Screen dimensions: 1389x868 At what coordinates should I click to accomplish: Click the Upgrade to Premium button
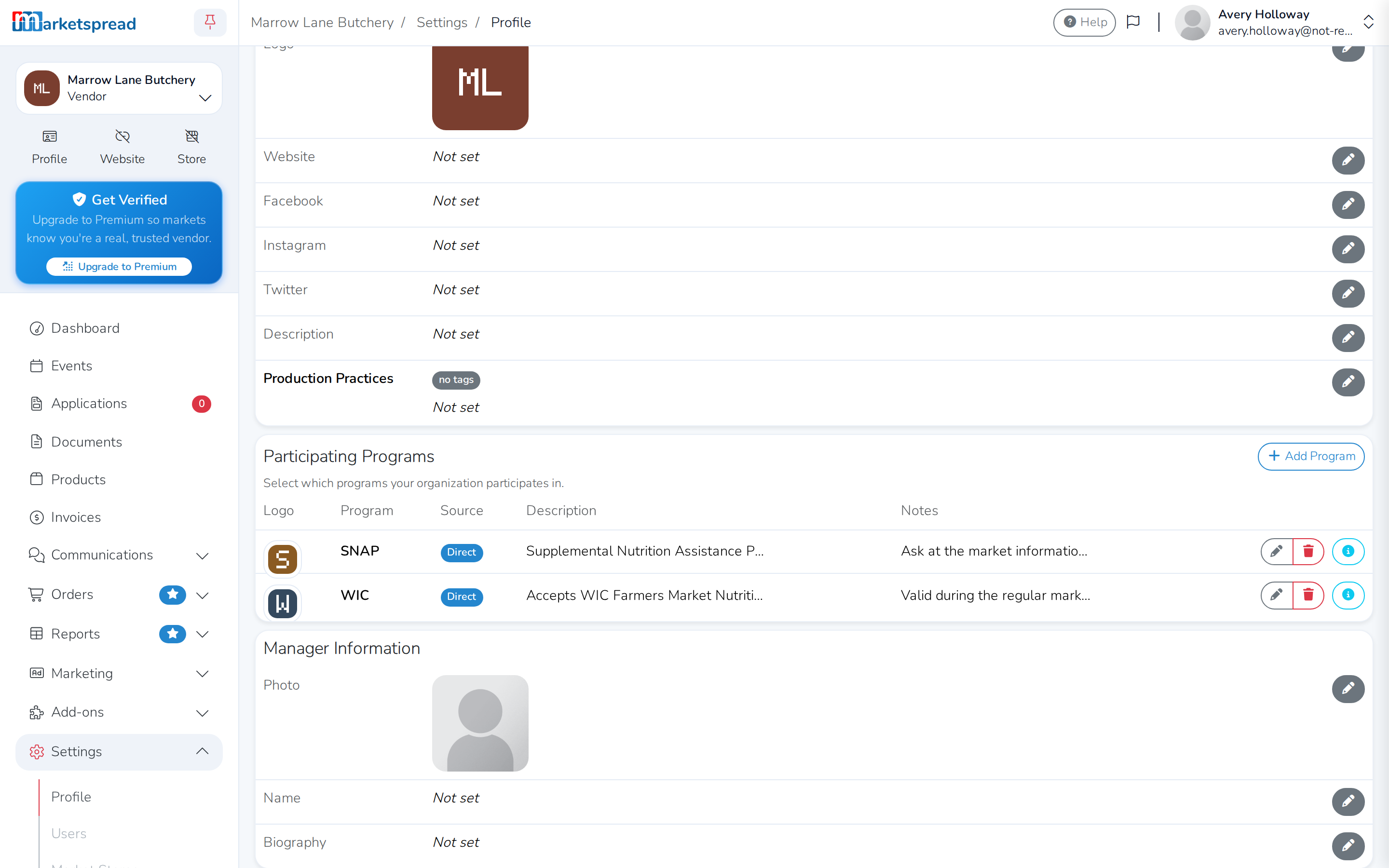coord(119,266)
